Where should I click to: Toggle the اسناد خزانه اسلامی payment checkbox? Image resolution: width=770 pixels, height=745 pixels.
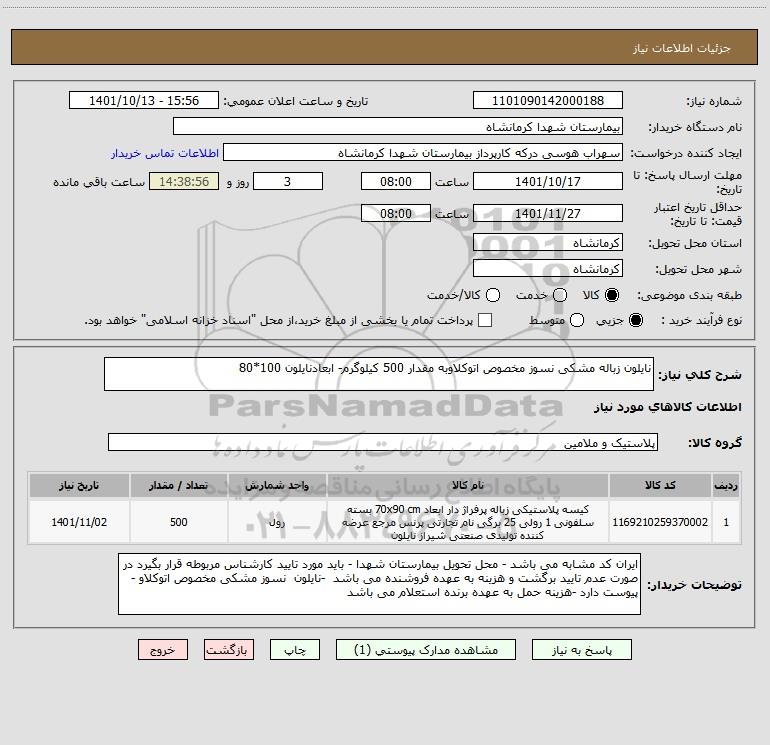coord(485,320)
